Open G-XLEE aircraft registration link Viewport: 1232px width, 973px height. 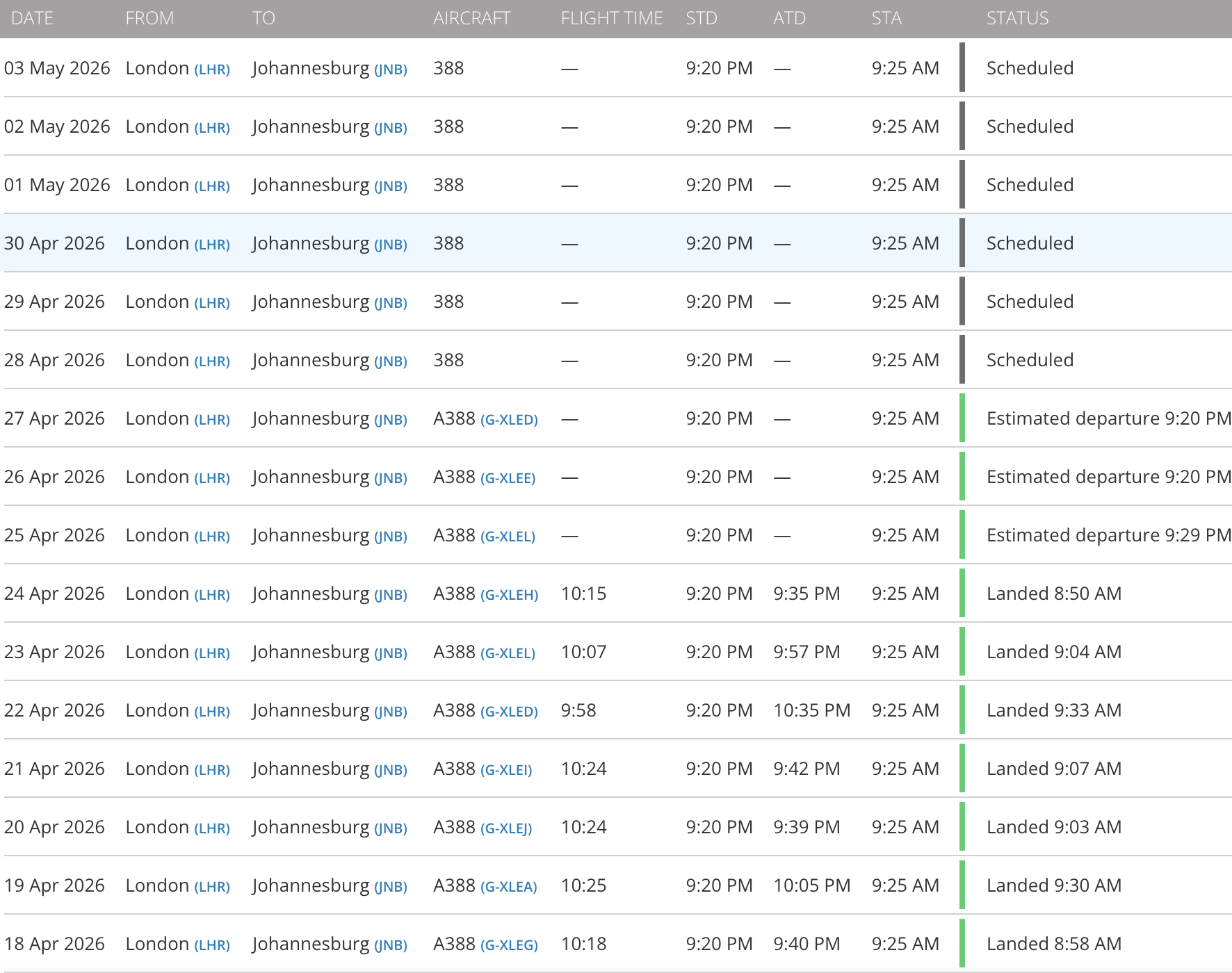tap(508, 478)
